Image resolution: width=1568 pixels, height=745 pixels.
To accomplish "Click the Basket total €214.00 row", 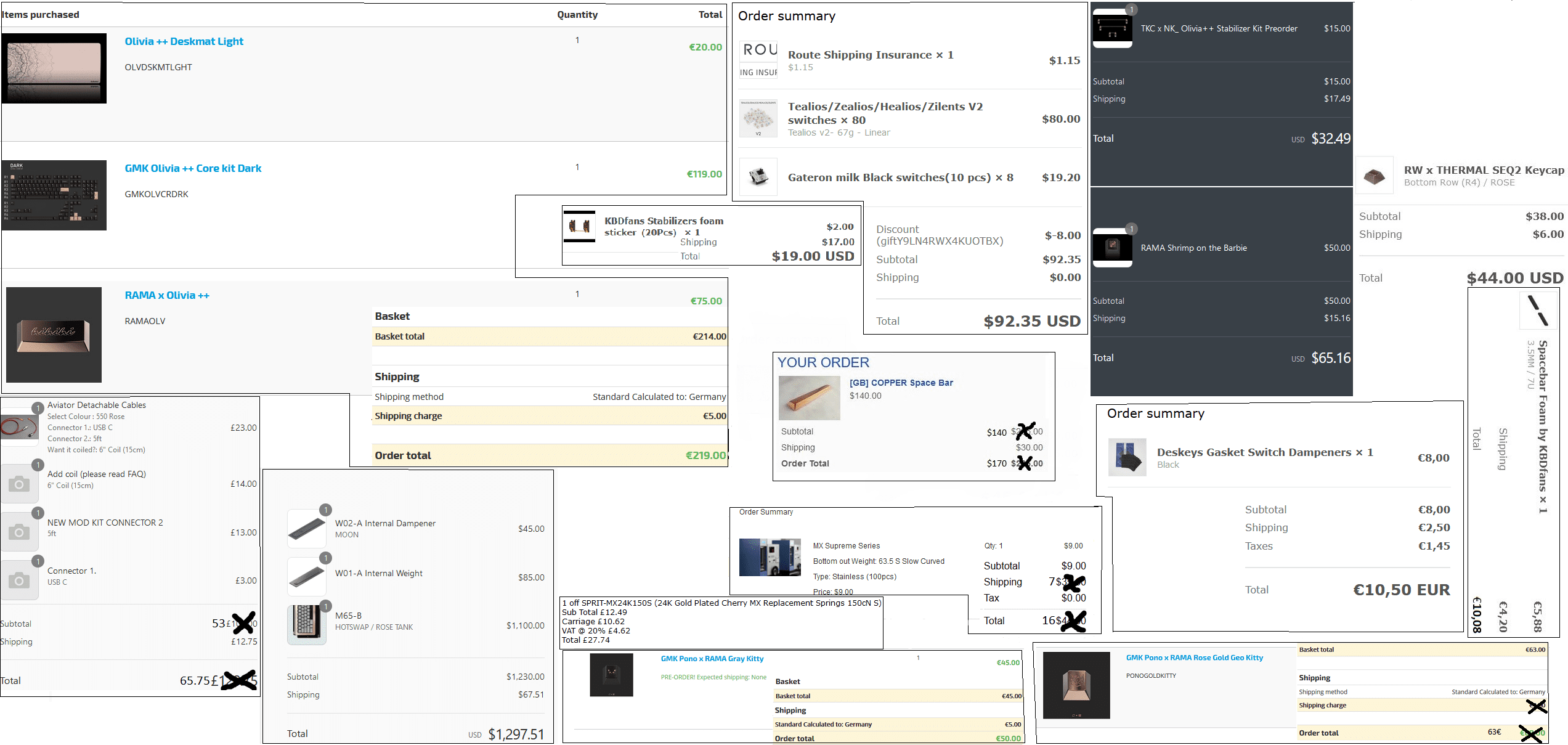I will tap(550, 336).
